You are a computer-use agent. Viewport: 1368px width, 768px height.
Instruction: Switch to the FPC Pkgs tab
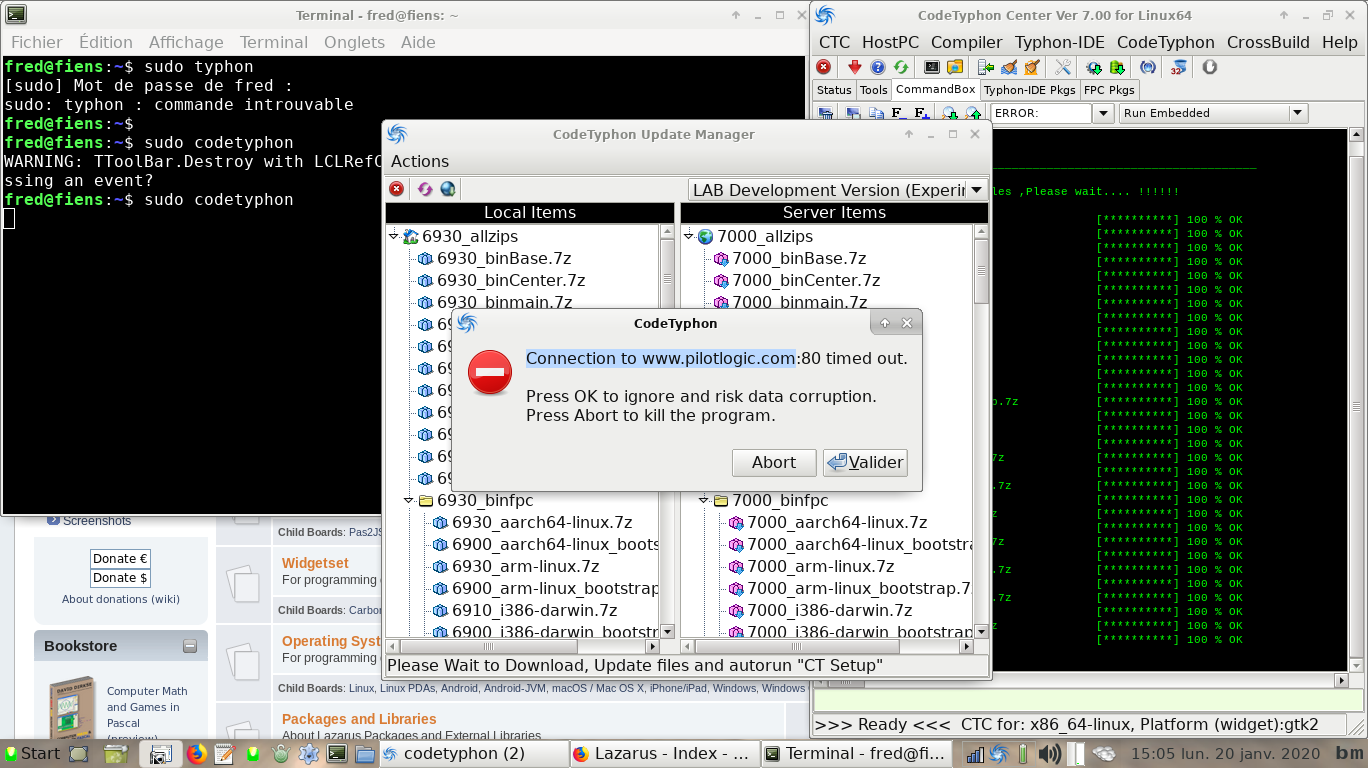pyautogui.click(x=1110, y=90)
